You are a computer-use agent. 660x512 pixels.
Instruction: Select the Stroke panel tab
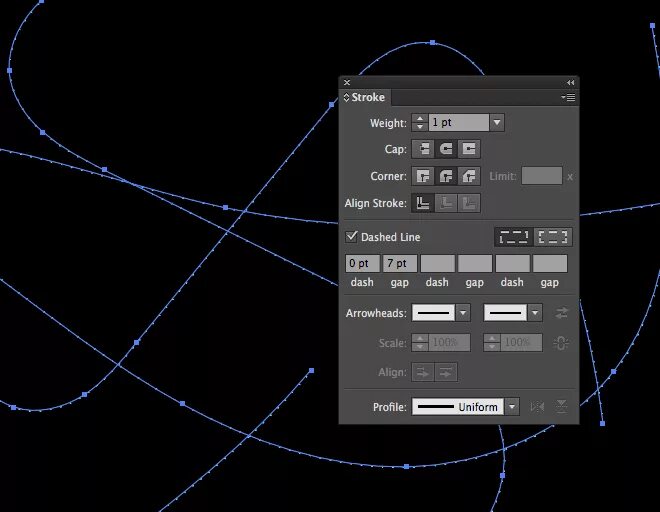click(x=366, y=97)
